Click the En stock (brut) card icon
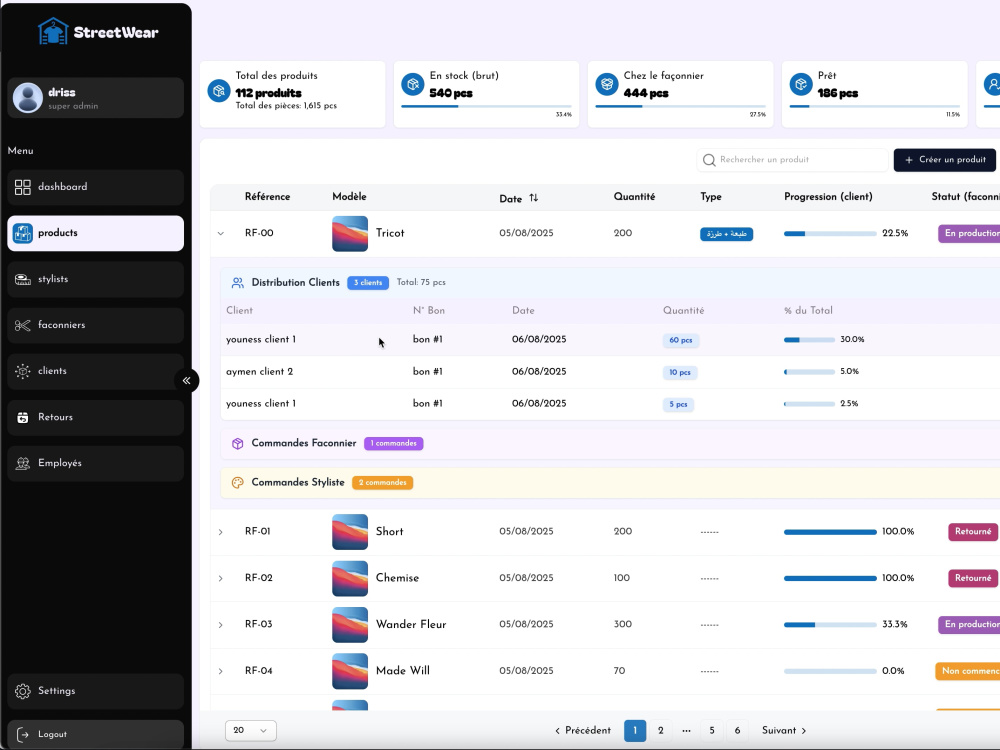Image resolution: width=1000 pixels, height=750 pixels. point(413,84)
